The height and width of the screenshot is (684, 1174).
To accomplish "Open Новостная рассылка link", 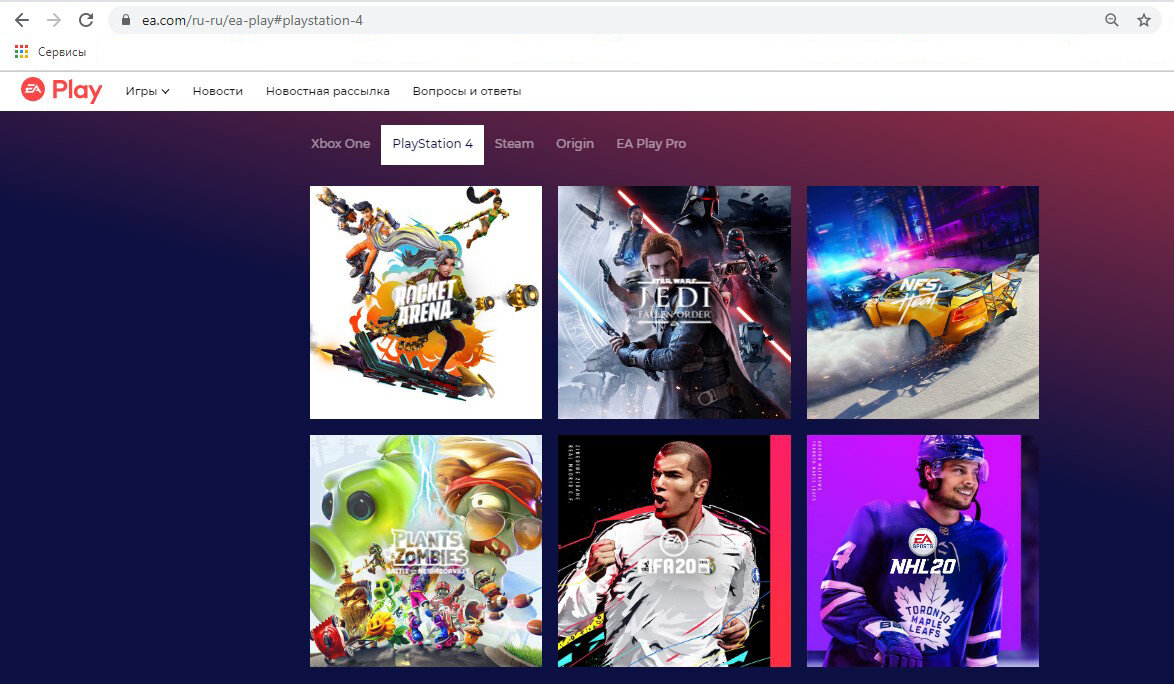I will click(x=328, y=91).
